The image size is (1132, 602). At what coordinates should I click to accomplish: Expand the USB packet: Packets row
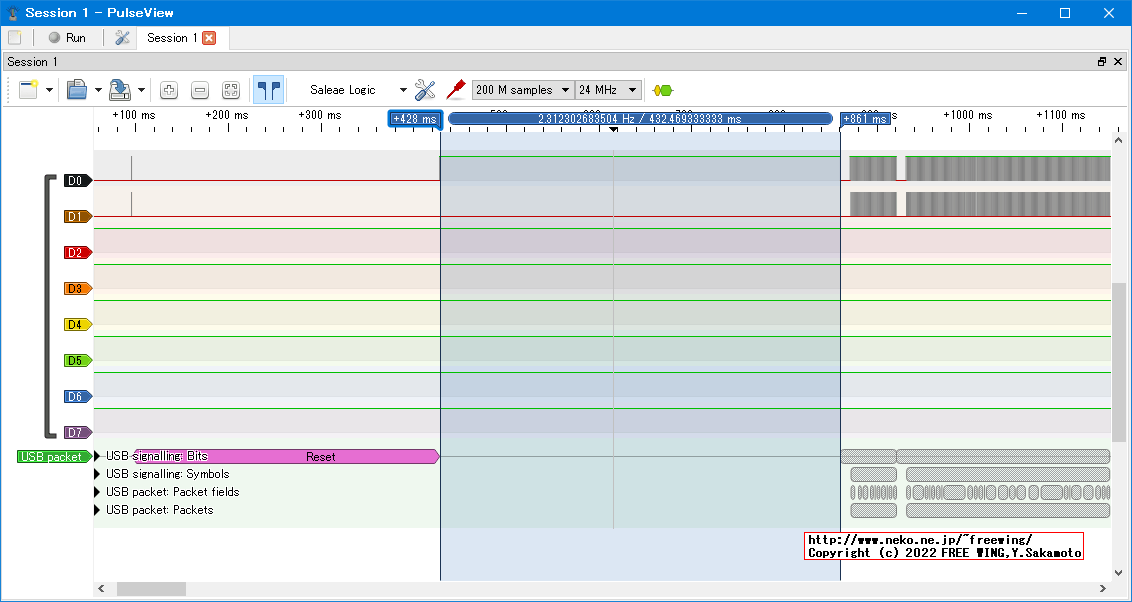(98, 510)
